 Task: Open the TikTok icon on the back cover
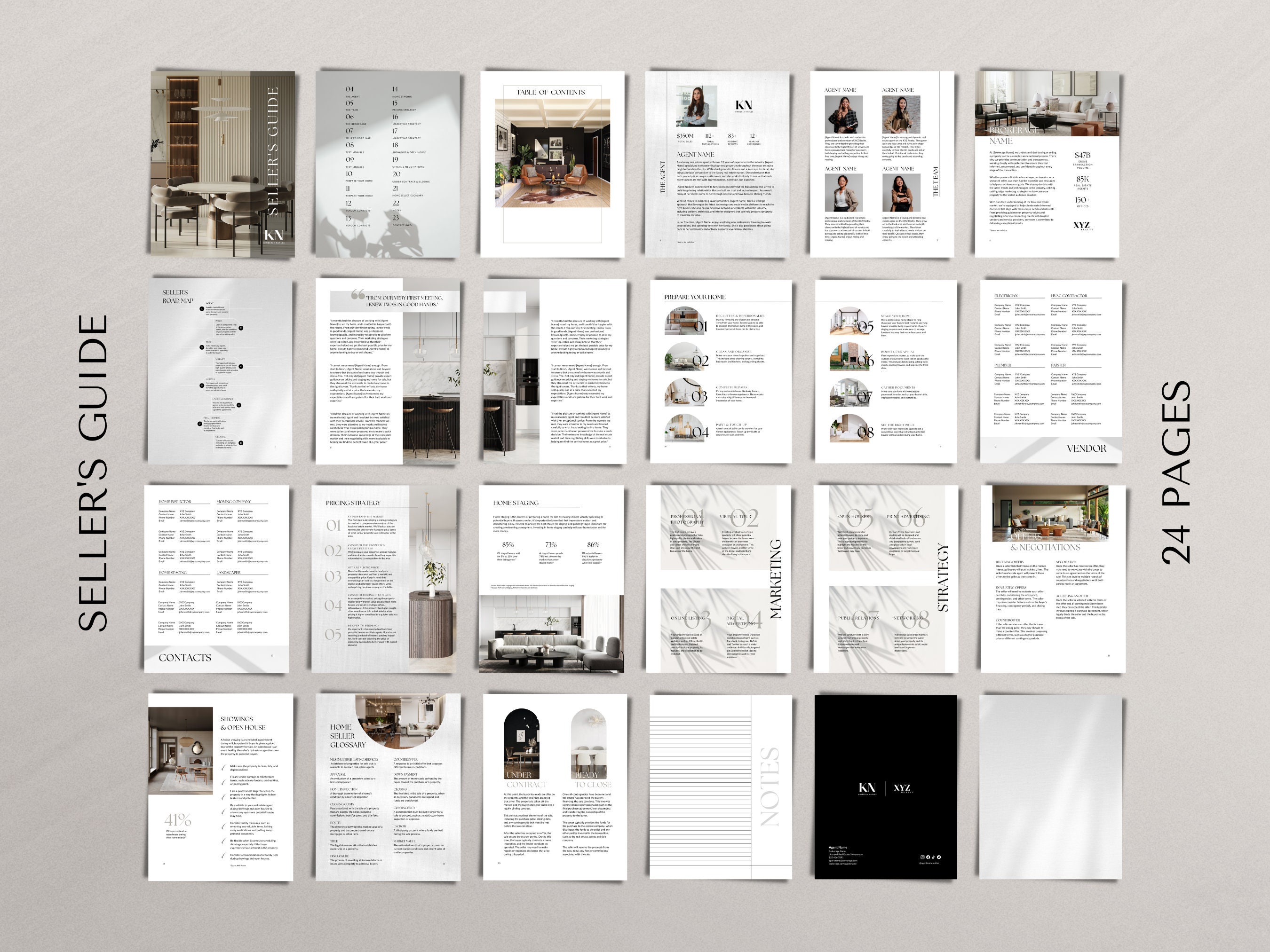click(x=934, y=858)
